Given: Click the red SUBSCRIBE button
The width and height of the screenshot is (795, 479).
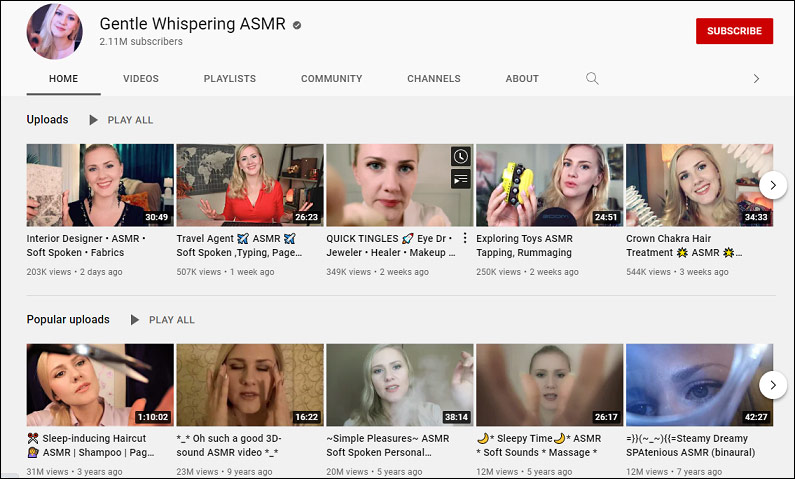Looking at the screenshot, I should 734,31.
